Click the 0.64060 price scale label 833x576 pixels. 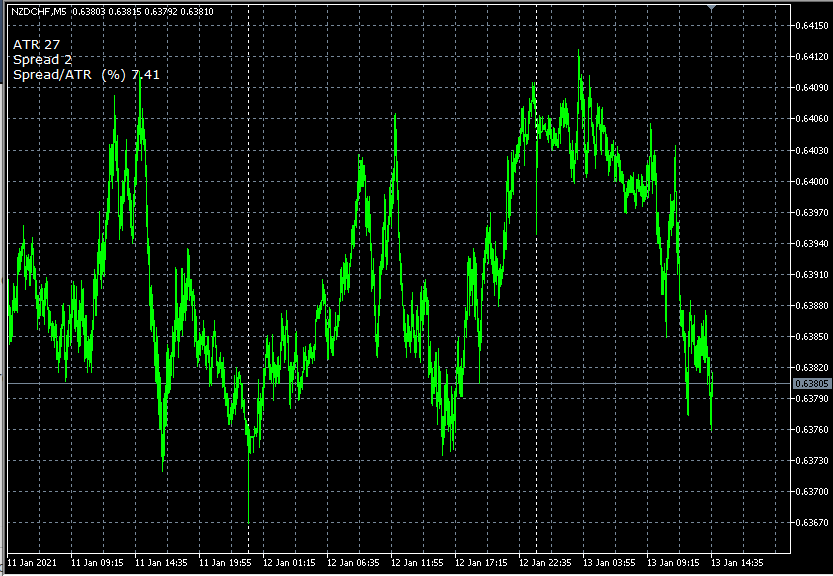click(x=812, y=119)
